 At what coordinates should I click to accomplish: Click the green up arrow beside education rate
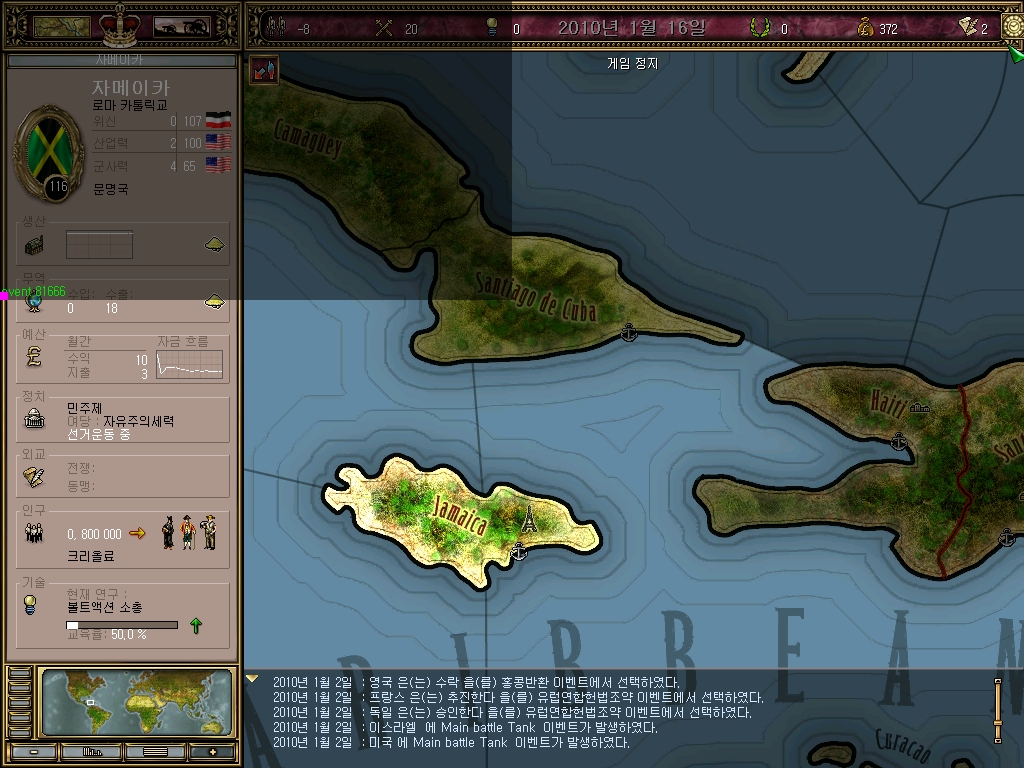196,626
